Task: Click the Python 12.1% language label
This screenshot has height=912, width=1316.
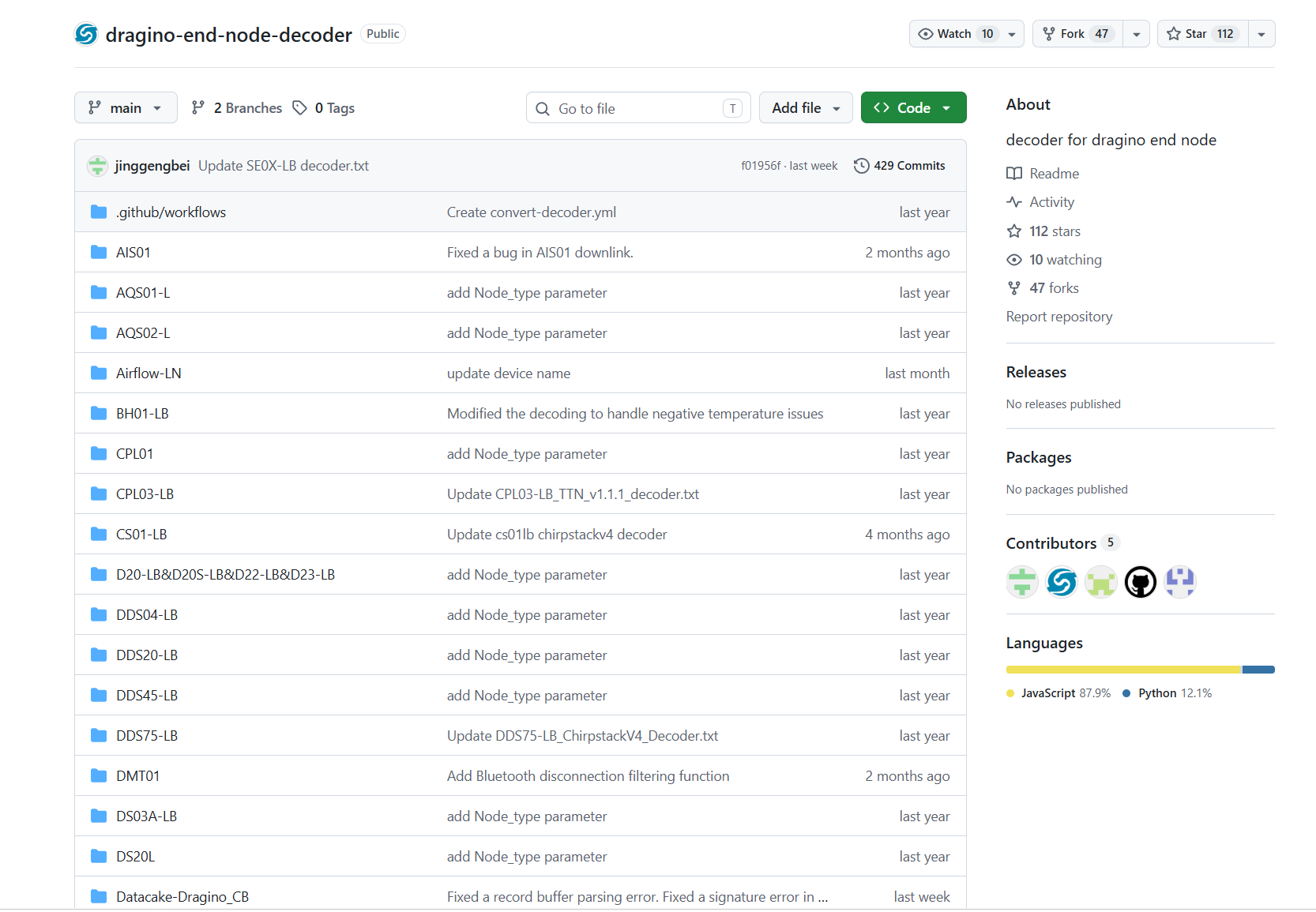Action: (x=1167, y=693)
